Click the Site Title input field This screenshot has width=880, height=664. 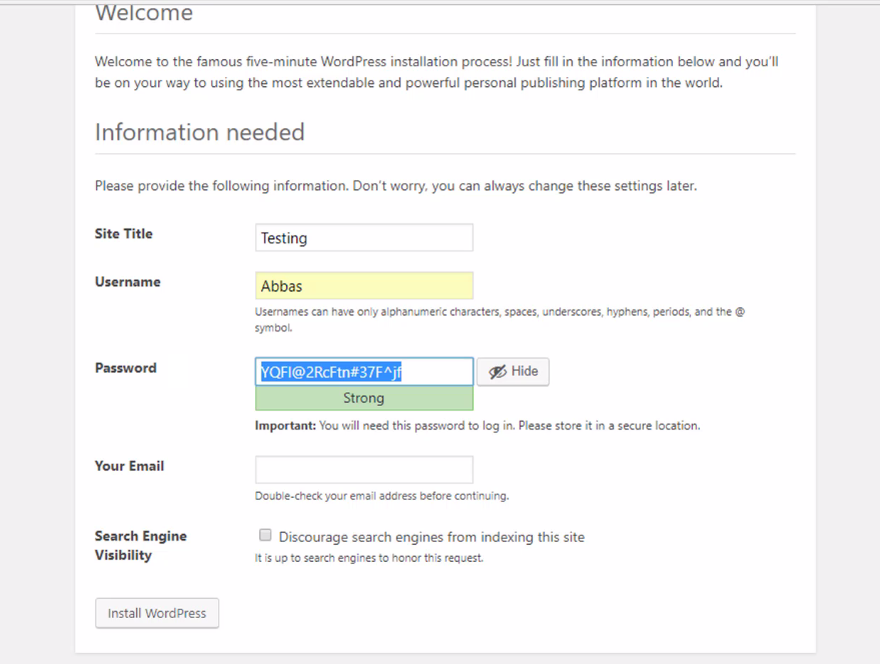pyautogui.click(x=363, y=237)
